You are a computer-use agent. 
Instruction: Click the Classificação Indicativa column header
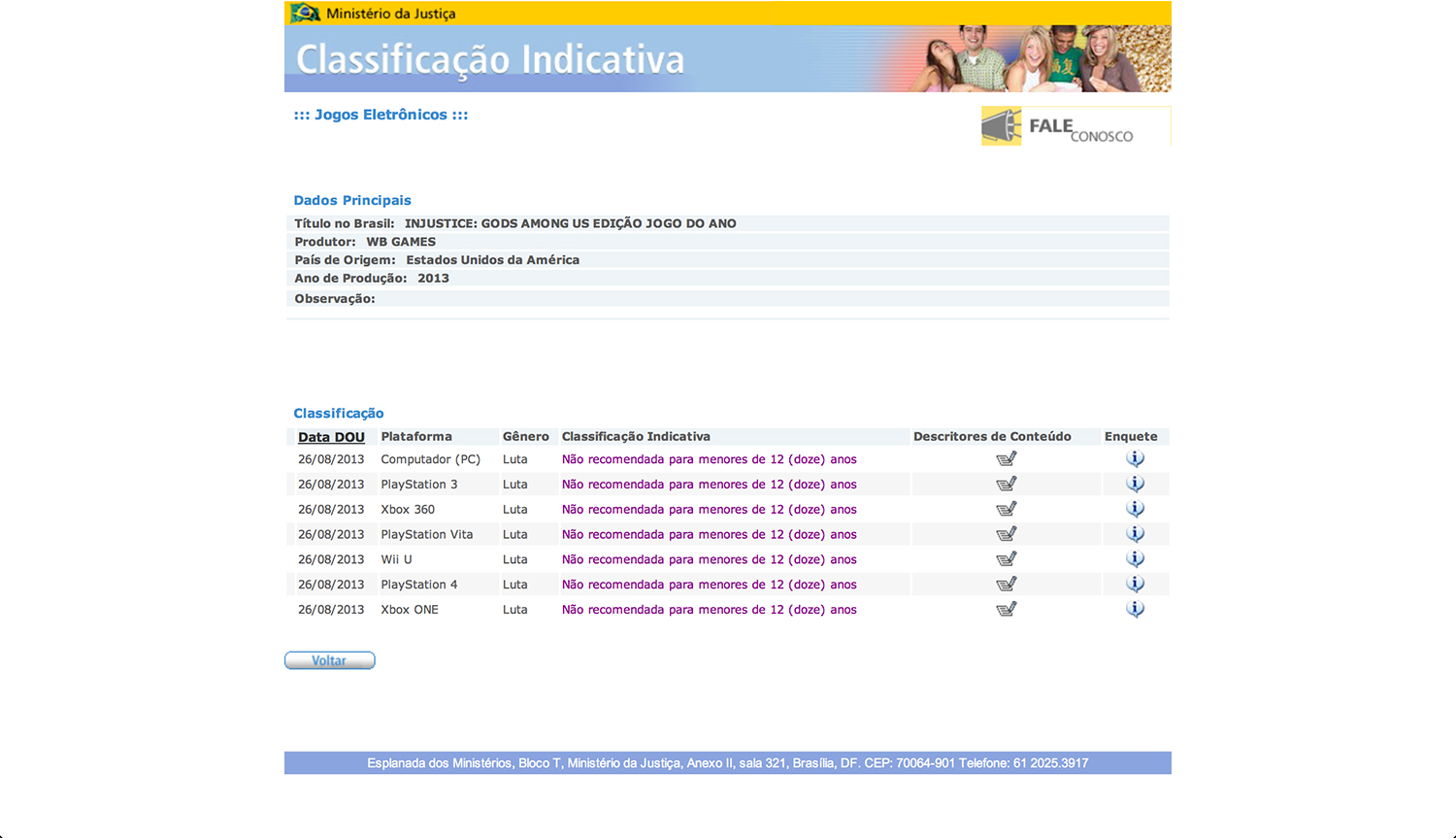[x=636, y=437]
